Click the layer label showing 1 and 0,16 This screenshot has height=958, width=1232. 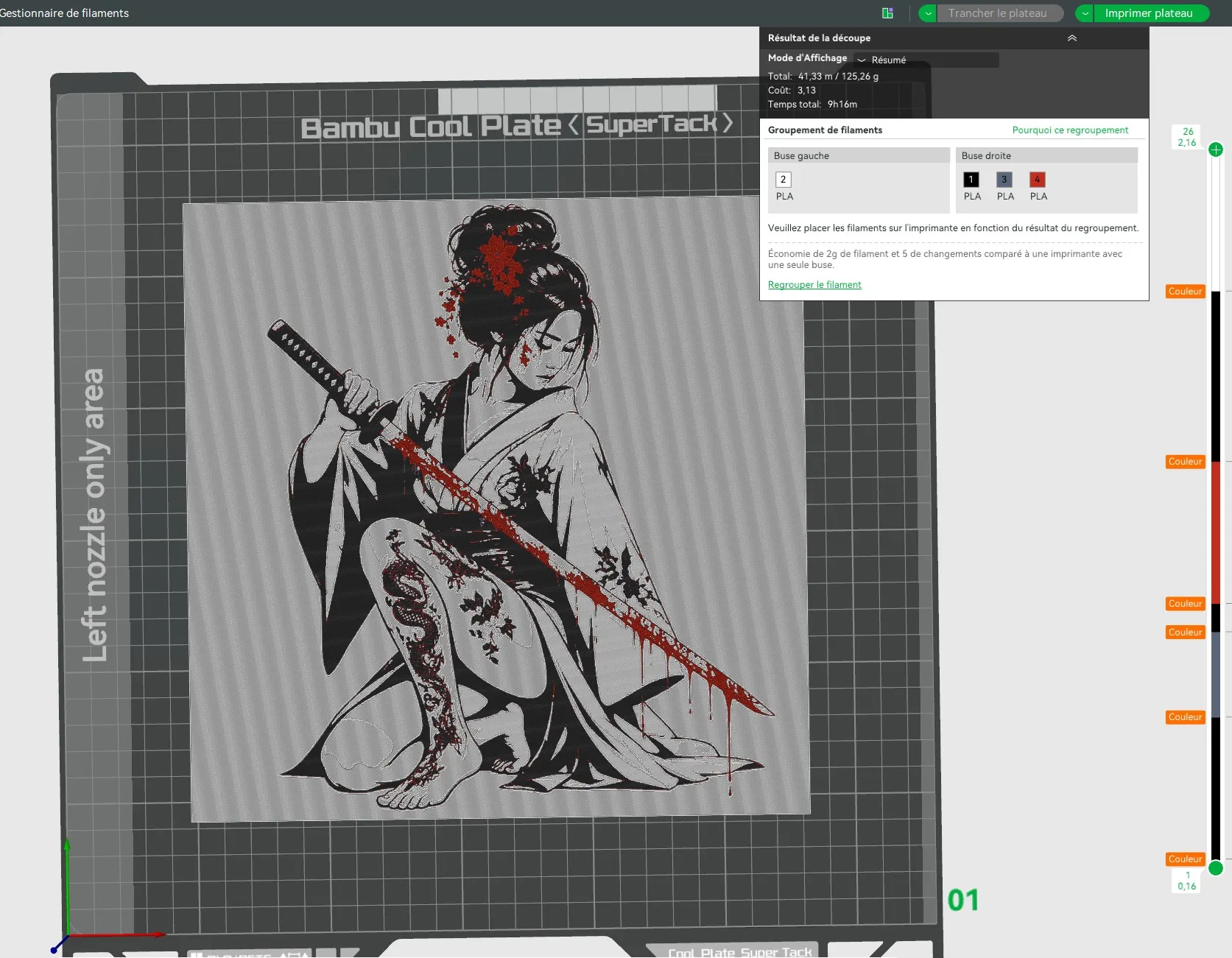point(1187,881)
